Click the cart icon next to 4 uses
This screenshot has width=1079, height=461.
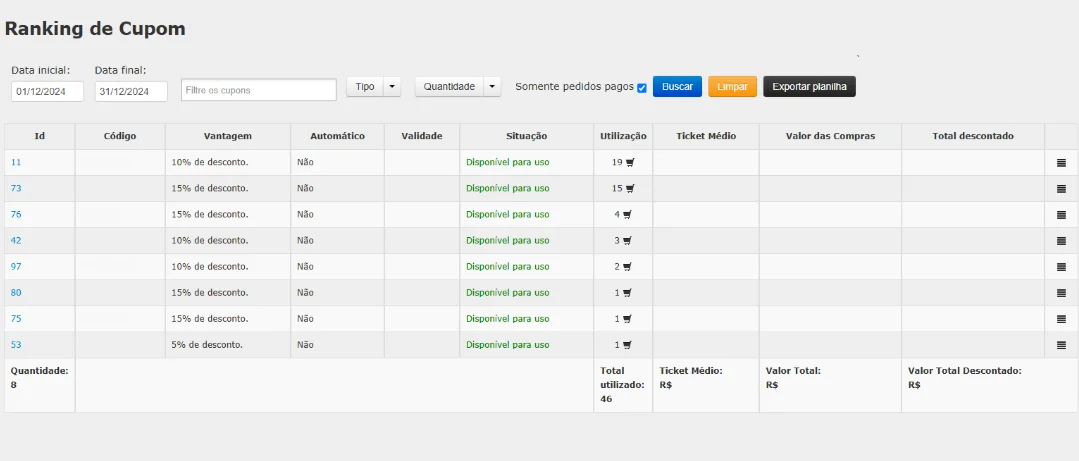pyautogui.click(x=627, y=214)
